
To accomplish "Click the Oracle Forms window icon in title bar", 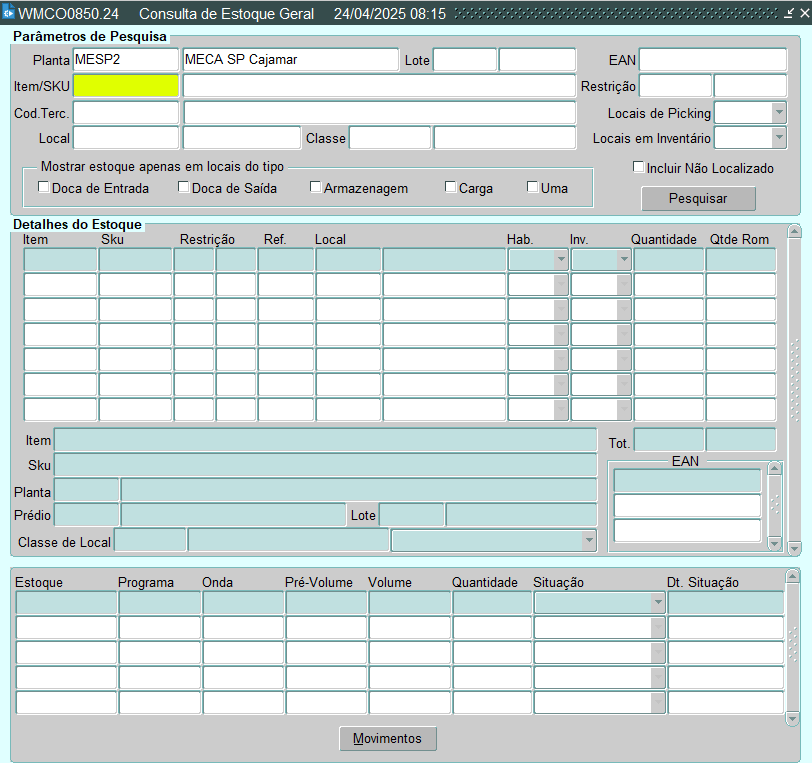I will coord(9,14).
